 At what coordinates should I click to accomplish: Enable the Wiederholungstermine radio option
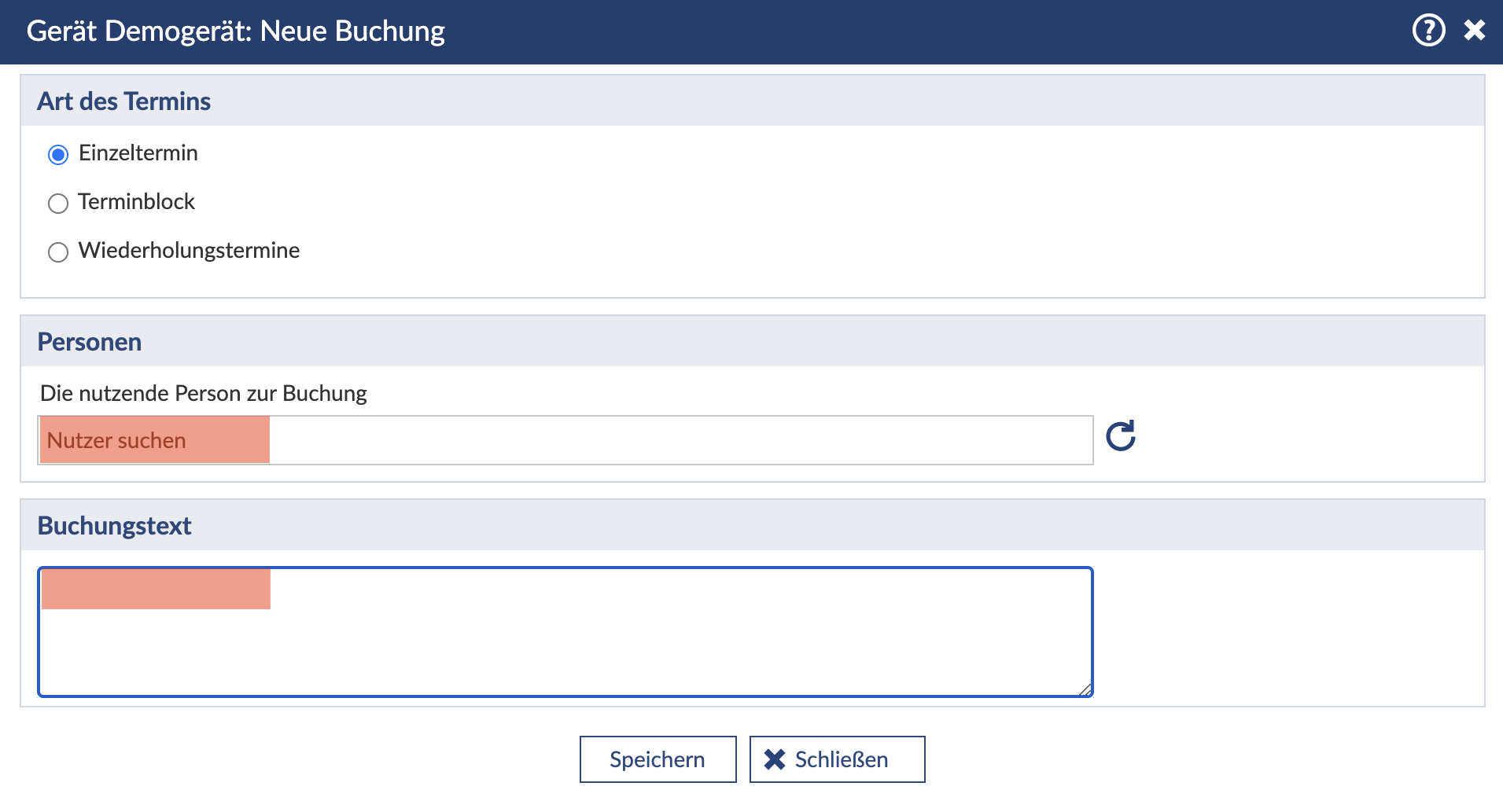point(58,252)
